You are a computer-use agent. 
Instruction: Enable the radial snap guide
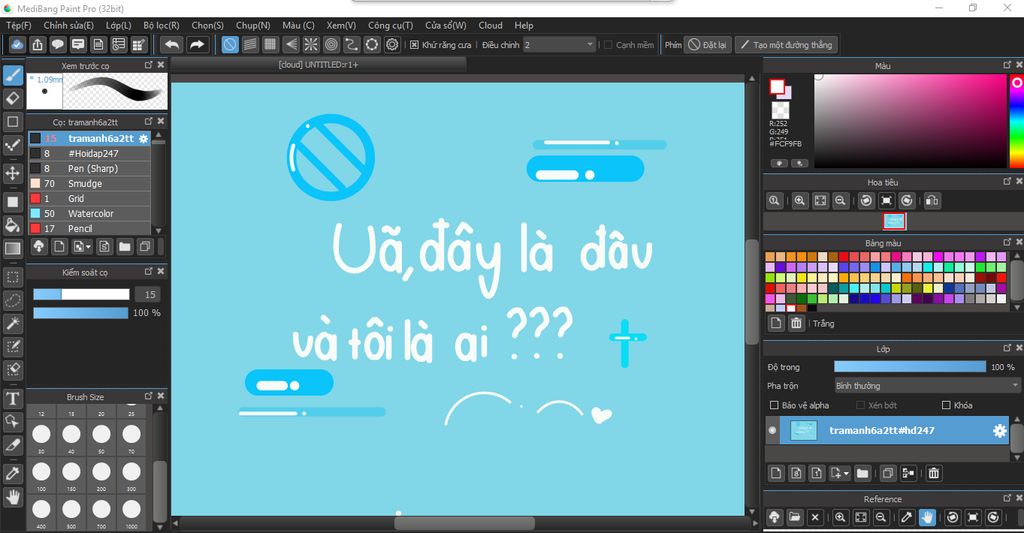click(x=311, y=44)
